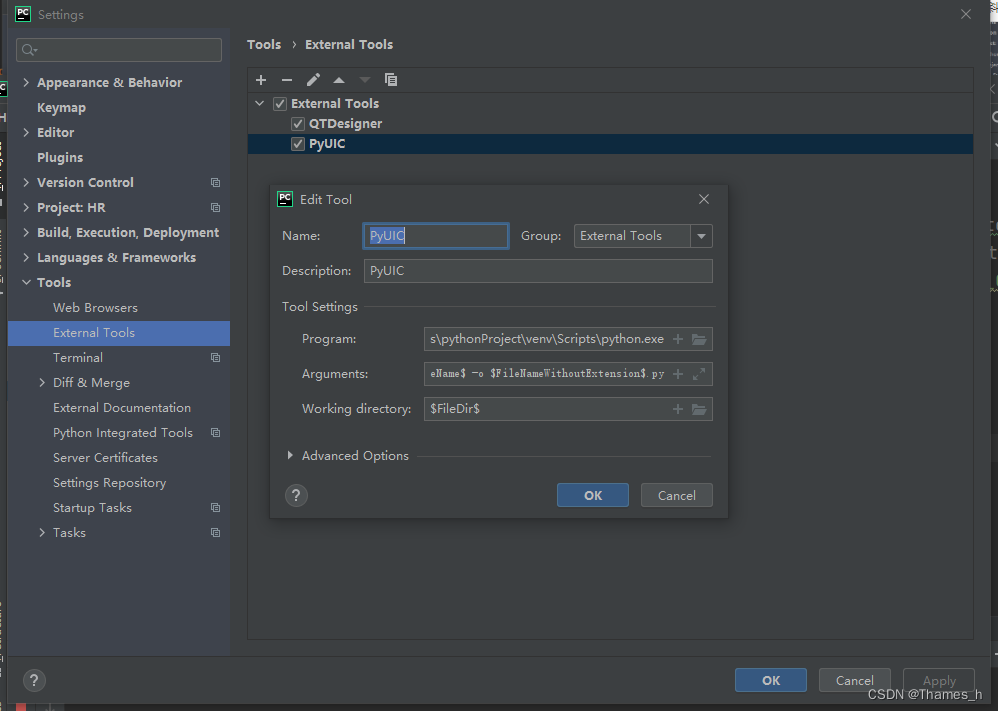Click OK in Edit Tool dialog
The width and height of the screenshot is (998, 711).
[x=593, y=495]
